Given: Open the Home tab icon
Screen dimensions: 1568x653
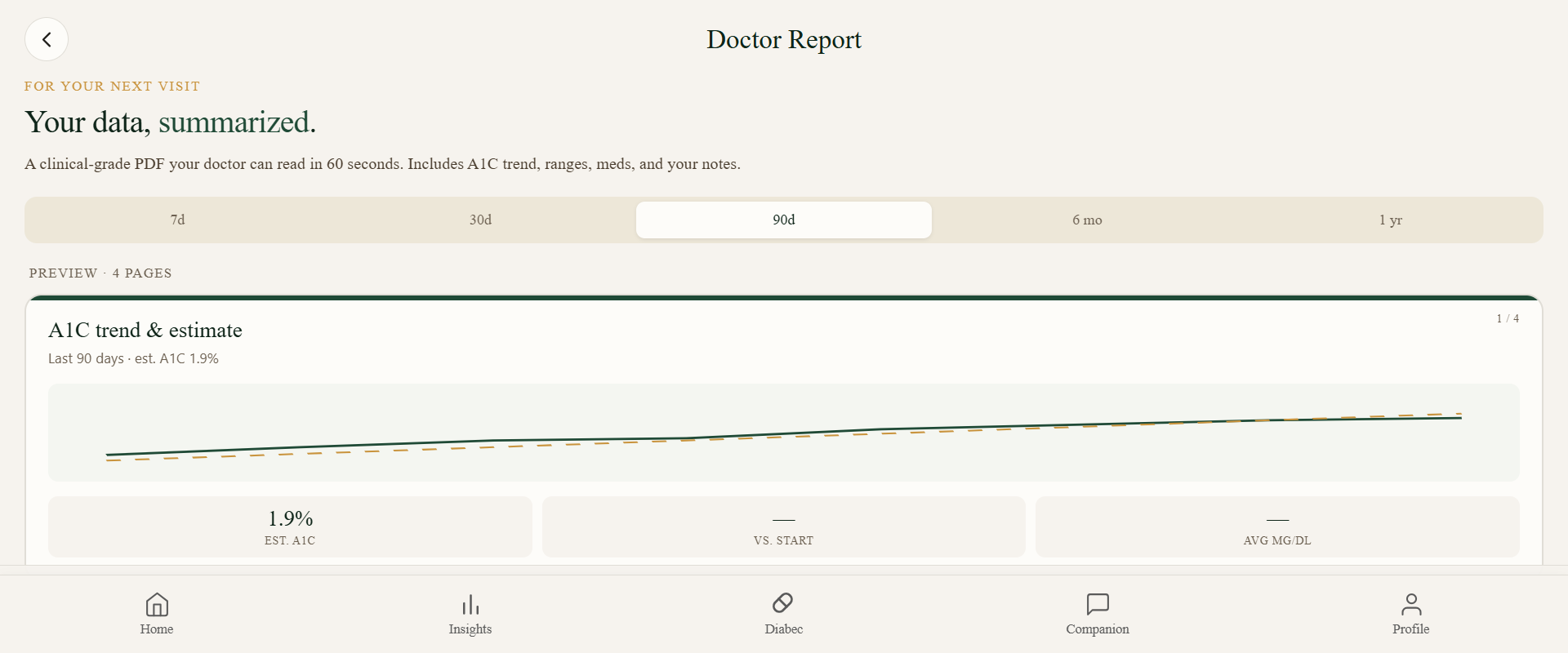Looking at the screenshot, I should click(x=157, y=605).
